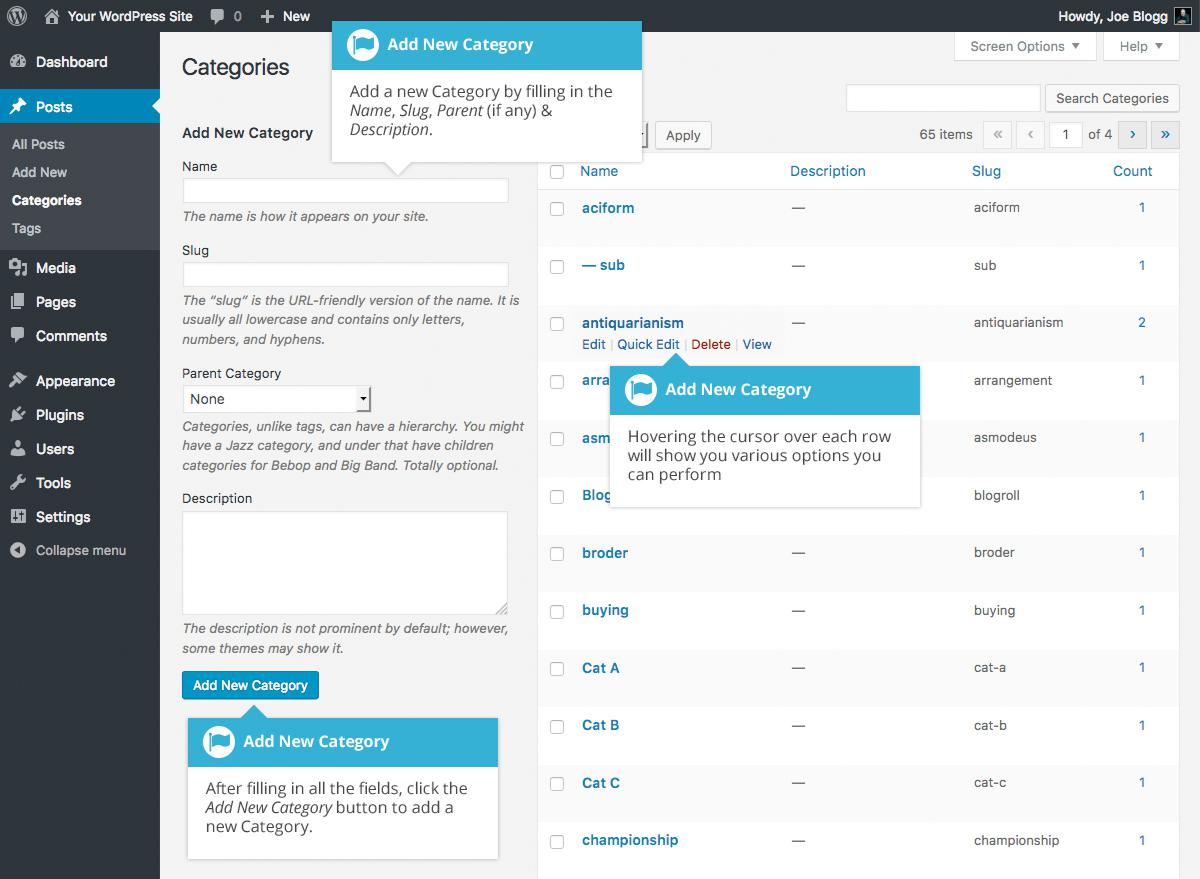Viewport: 1200px width, 879px height.
Task: Check the Cat A category checkbox
Action: (x=557, y=669)
